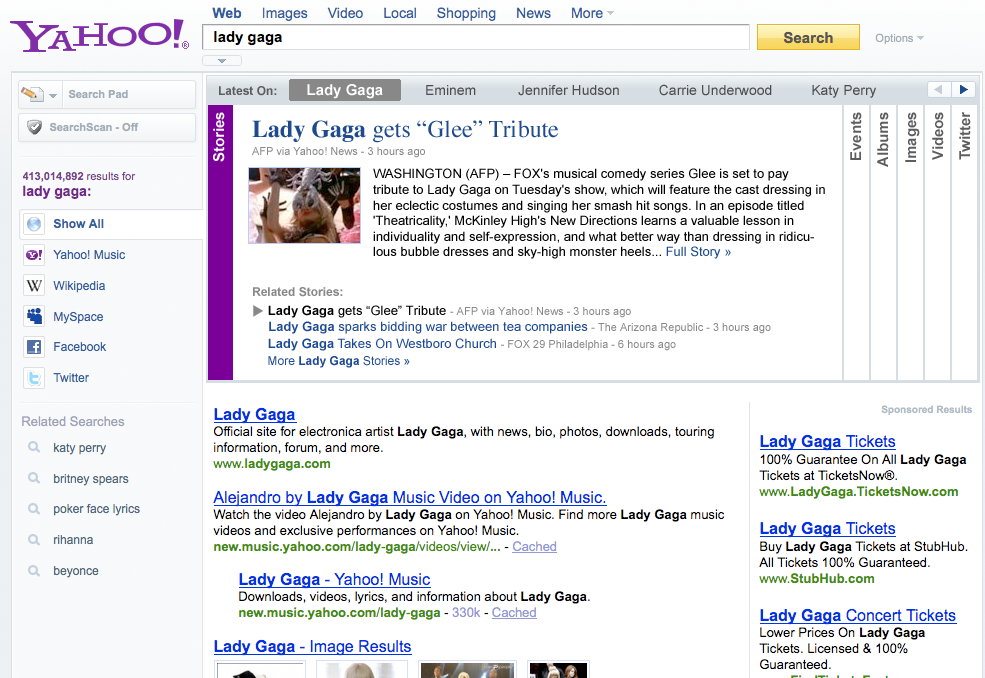Click the Yahoo! Music sidebar icon
Viewport: 985px width, 678px height.
(x=34, y=255)
